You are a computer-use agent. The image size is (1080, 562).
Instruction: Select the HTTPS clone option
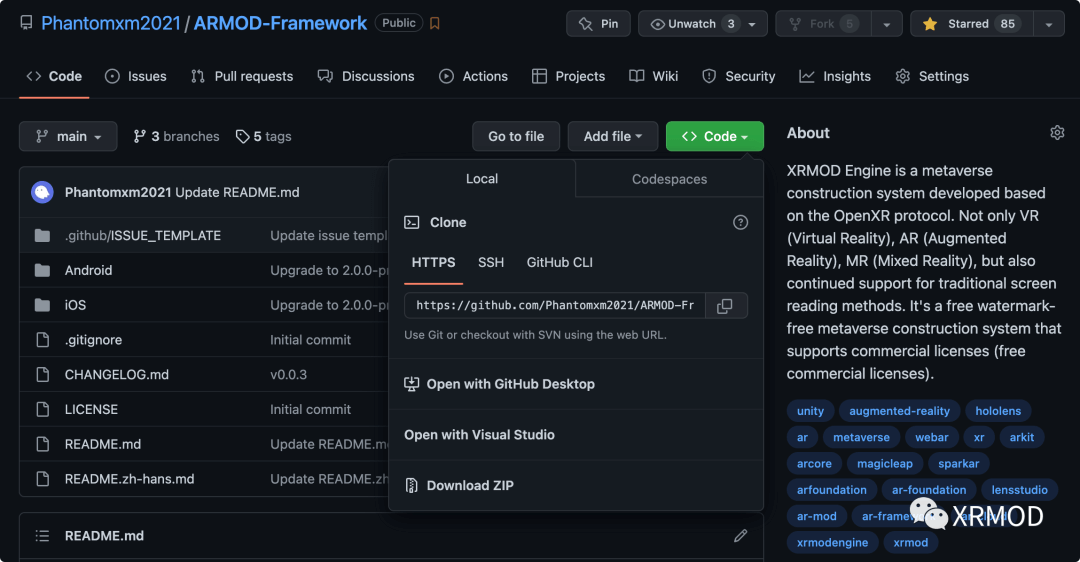pyautogui.click(x=433, y=262)
